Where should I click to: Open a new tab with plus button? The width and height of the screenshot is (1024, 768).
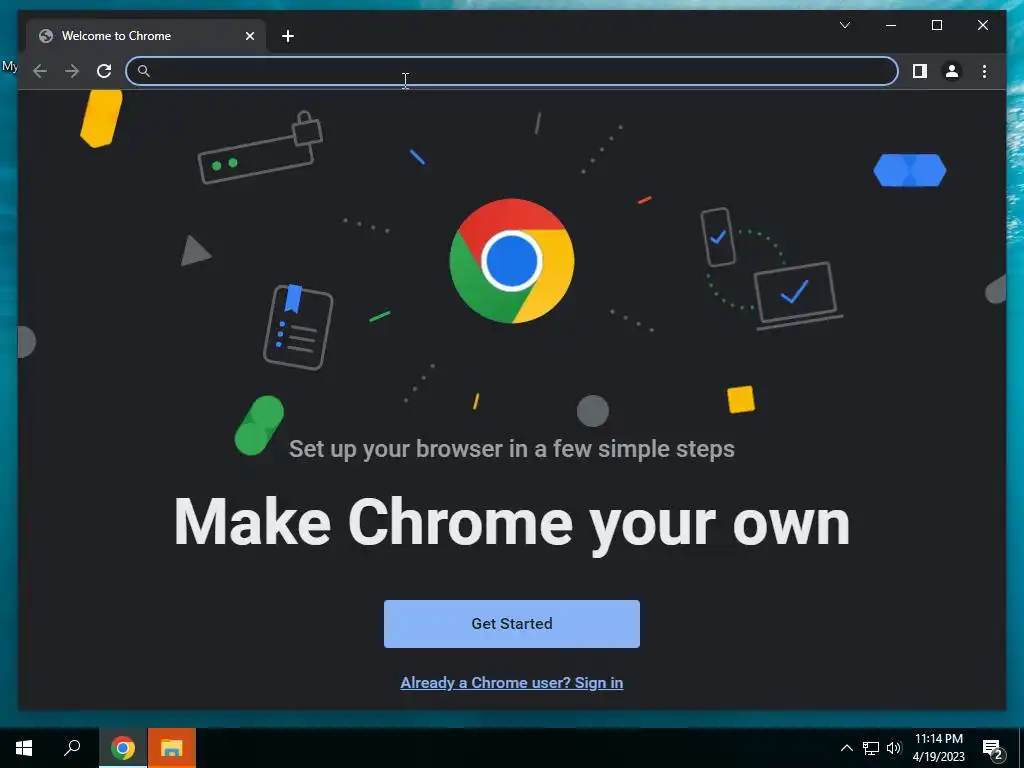tap(288, 36)
